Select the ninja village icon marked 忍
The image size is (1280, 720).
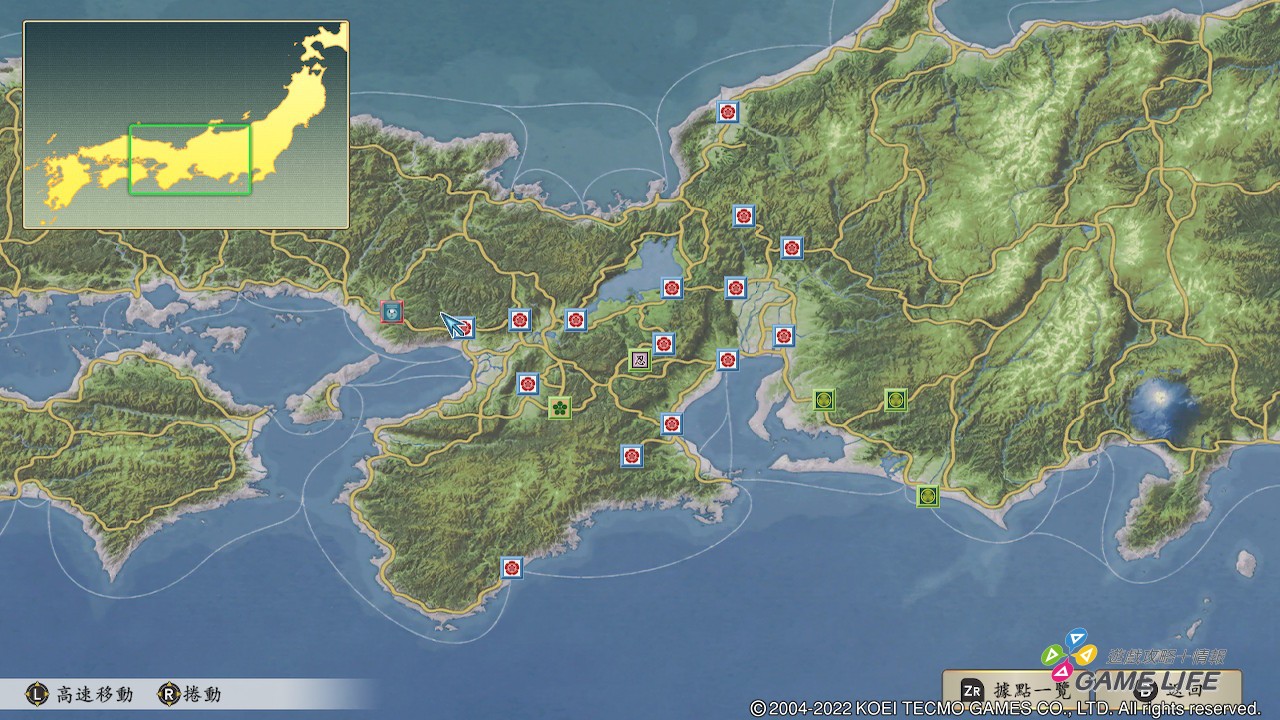(640, 360)
